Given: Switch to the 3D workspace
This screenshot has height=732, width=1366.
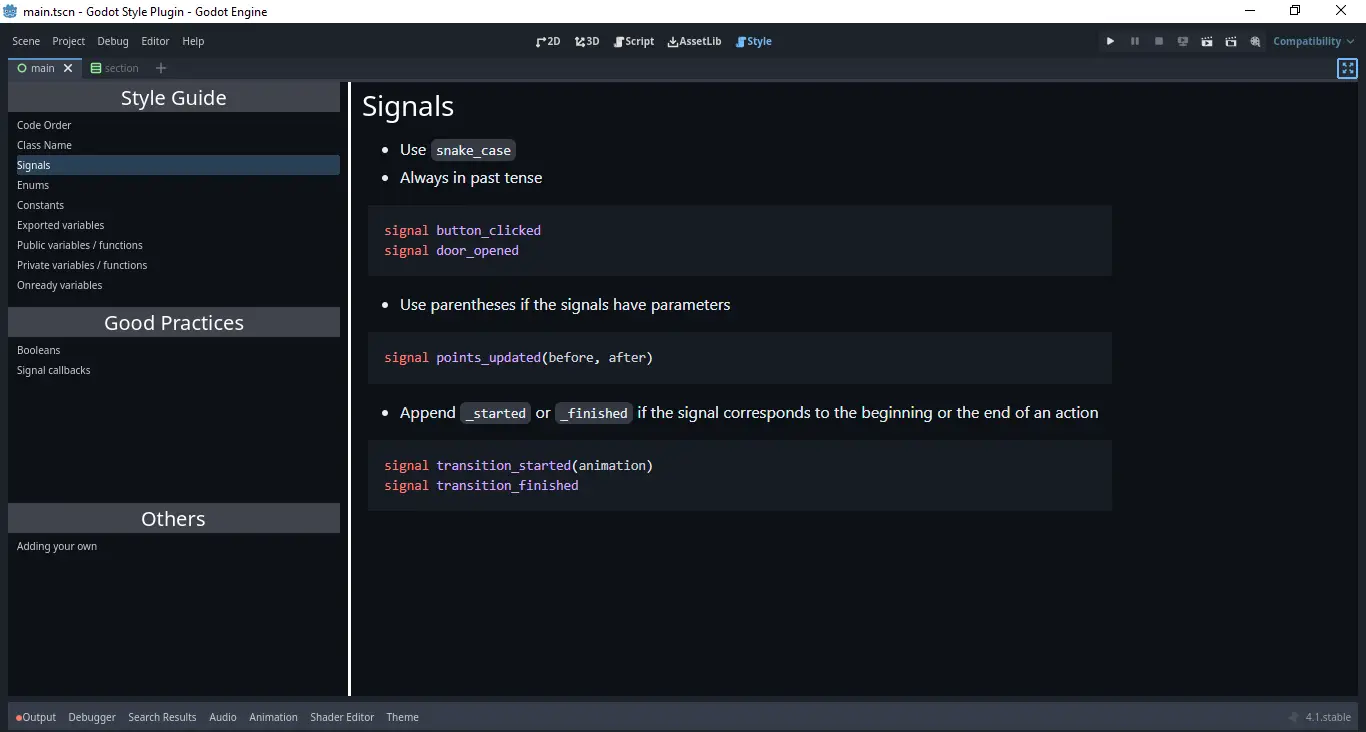Looking at the screenshot, I should click(587, 41).
